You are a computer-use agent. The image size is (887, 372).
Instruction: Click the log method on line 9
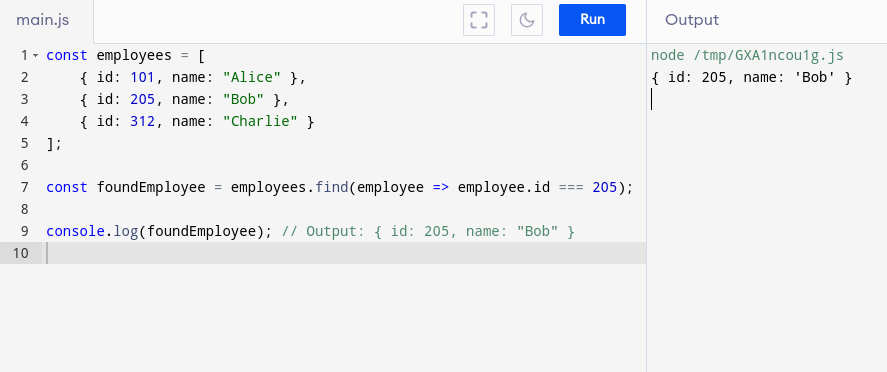pyautogui.click(x=126, y=232)
